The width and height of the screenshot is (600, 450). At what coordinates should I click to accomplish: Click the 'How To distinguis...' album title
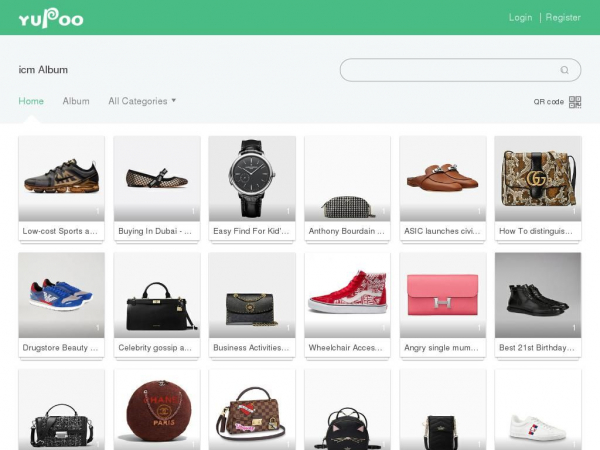click(x=536, y=231)
